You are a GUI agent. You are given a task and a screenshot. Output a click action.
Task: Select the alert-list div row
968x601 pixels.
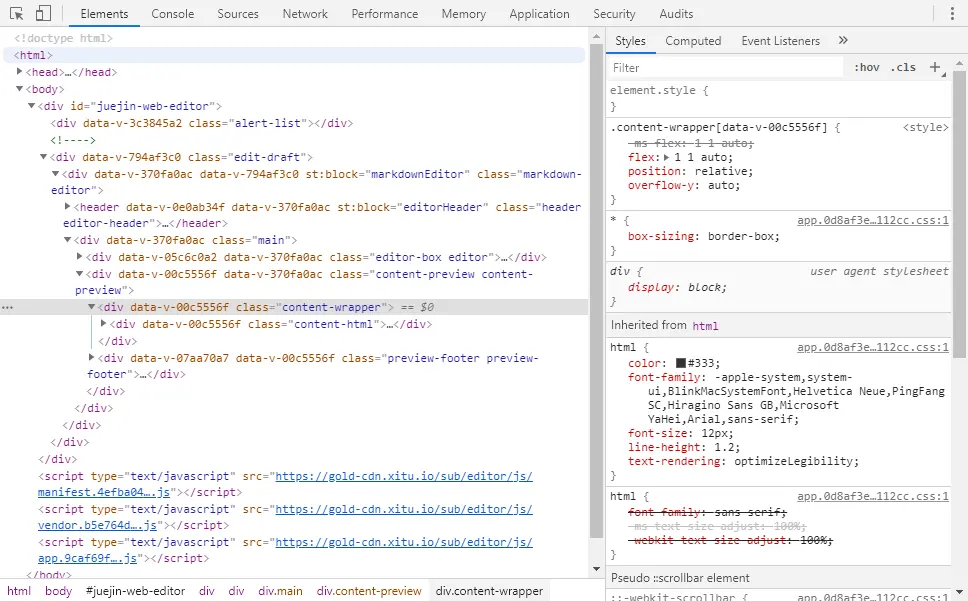click(201, 123)
